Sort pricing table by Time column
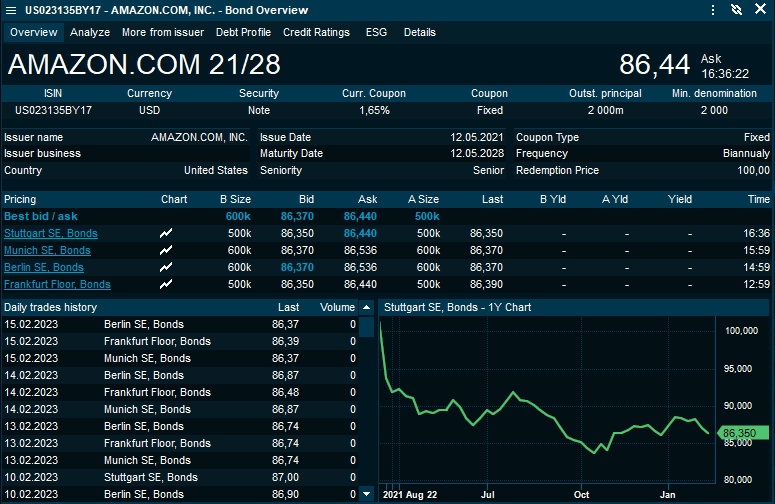Image resolution: width=775 pixels, height=504 pixels. tap(758, 199)
